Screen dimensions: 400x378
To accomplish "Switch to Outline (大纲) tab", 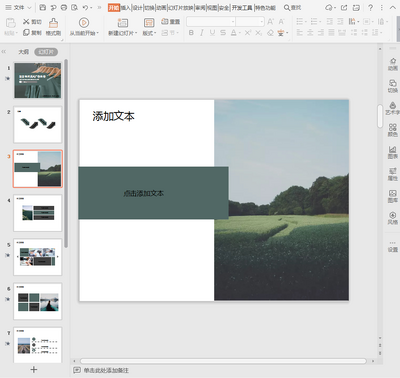I will 23,52.
